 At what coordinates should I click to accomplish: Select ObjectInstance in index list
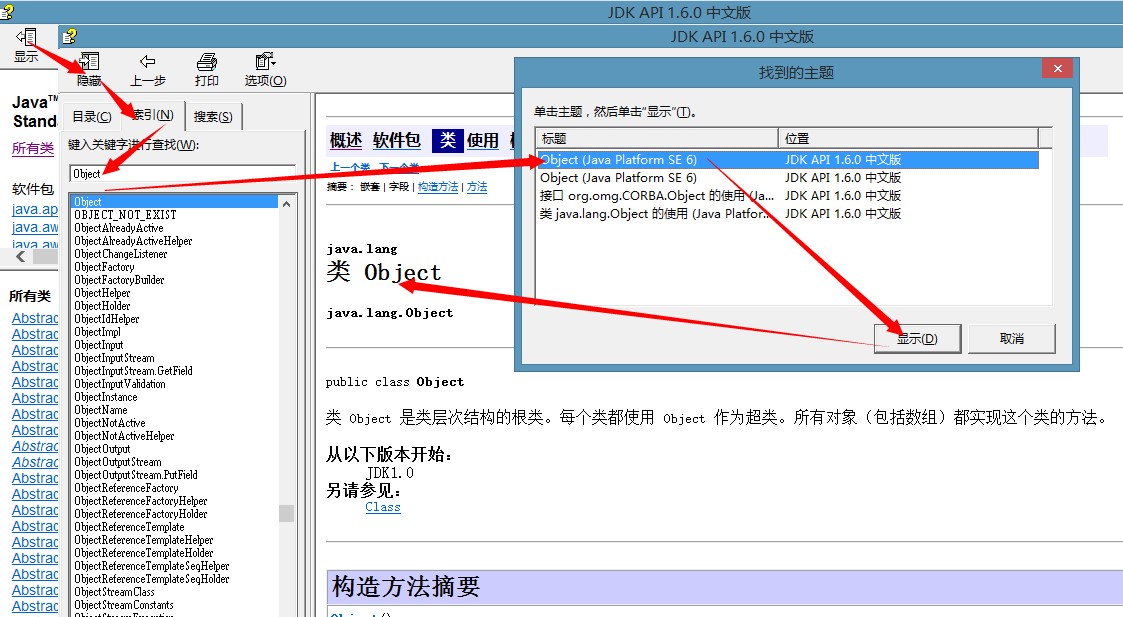tap(106, 396)
